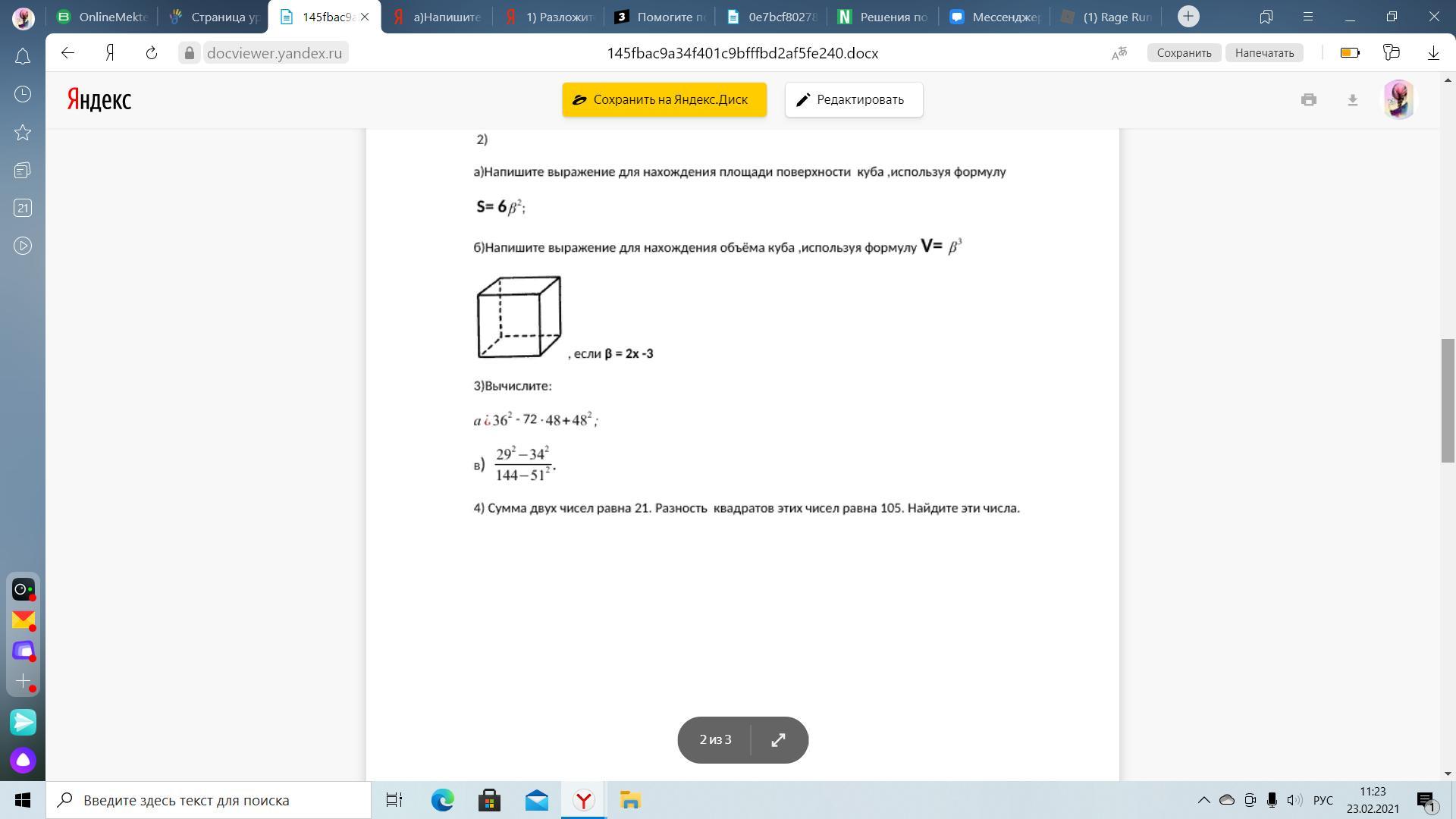Launch Alice assistant purple icon
Image resolution: width=1456 pixels, height=819 pixels.
tap(23, 760)
